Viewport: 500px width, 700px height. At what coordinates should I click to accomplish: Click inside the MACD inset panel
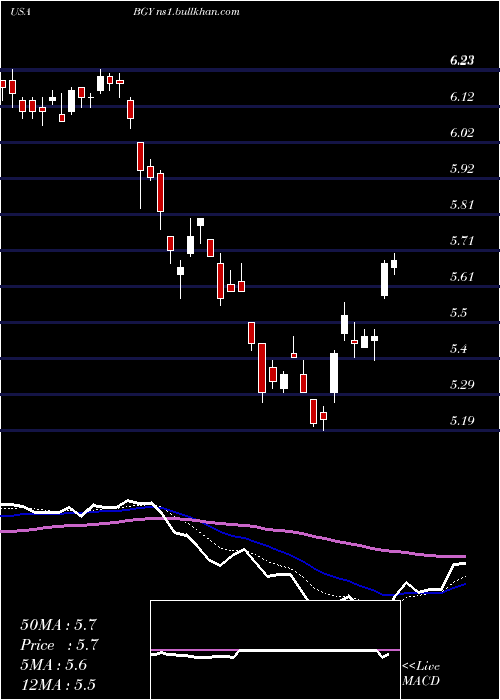click(x=275, y=650)
